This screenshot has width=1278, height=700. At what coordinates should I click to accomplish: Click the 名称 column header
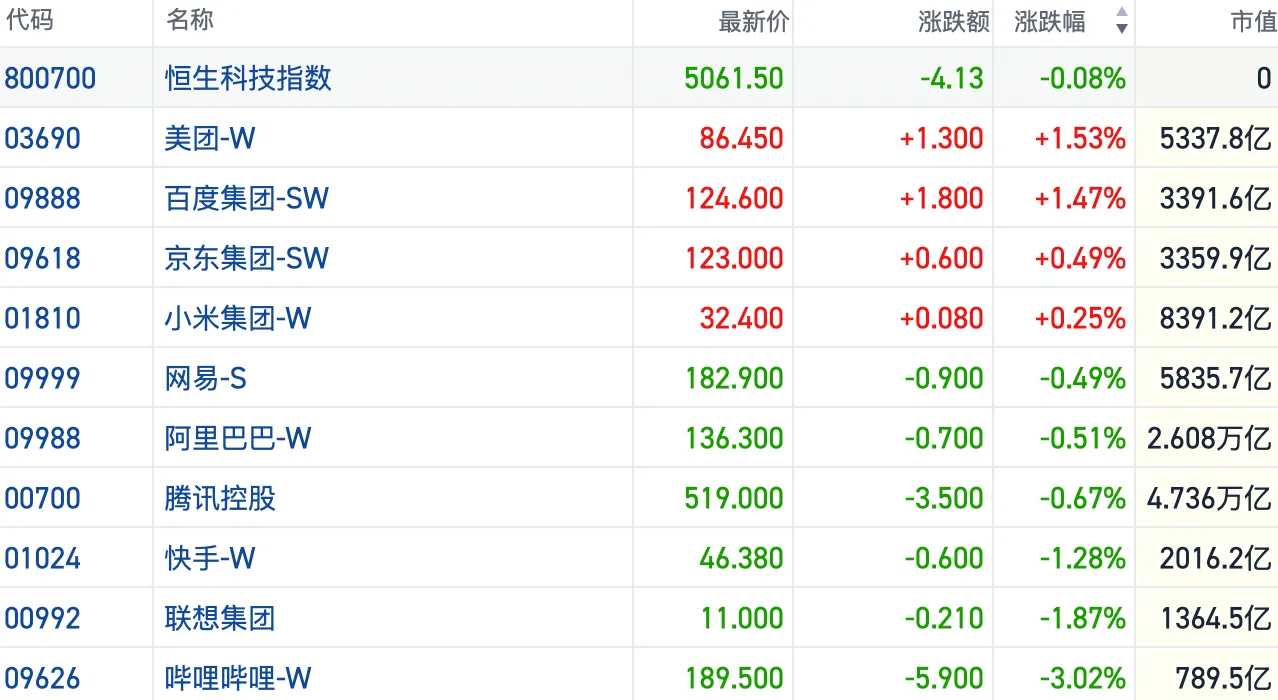(x=190, y=21)
